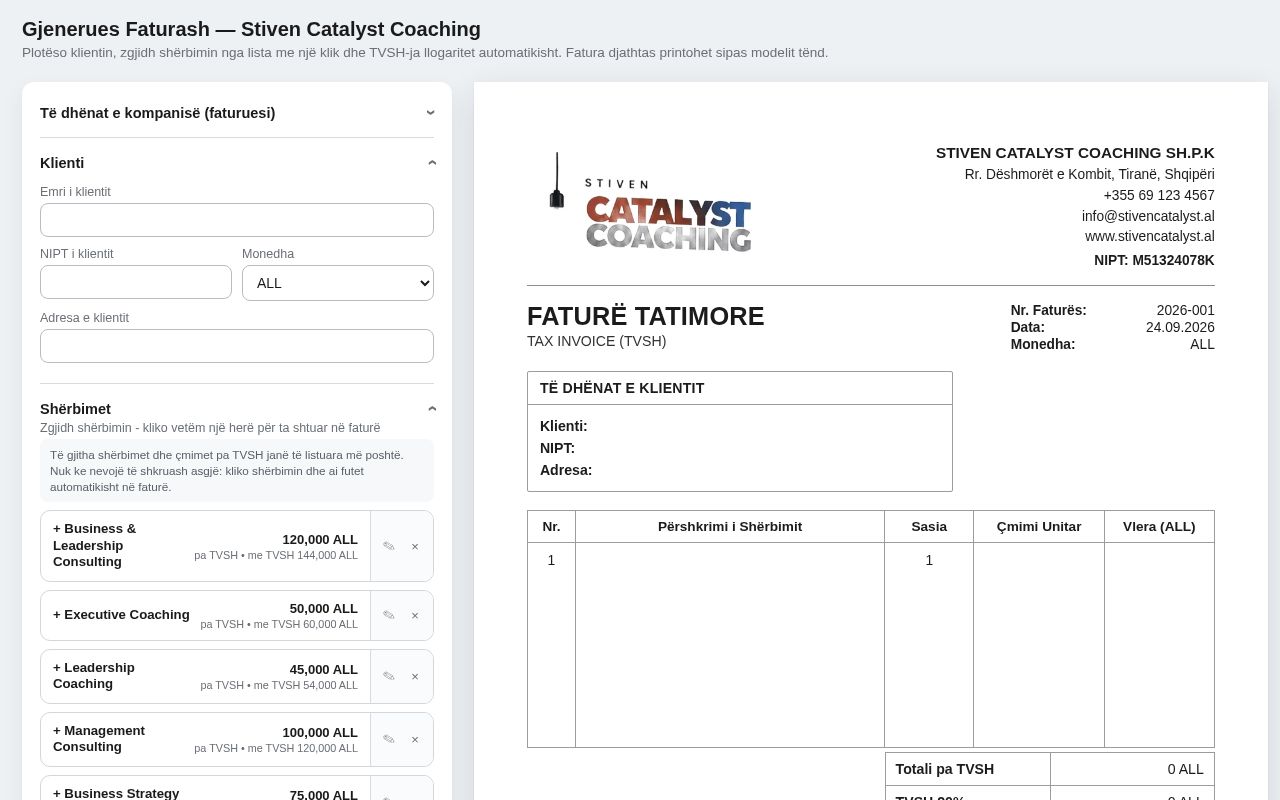Add Executive Coaching to invoice
Image resolution: width=1280 pixels, height=800 pixels.
click(x=205, y=615)
